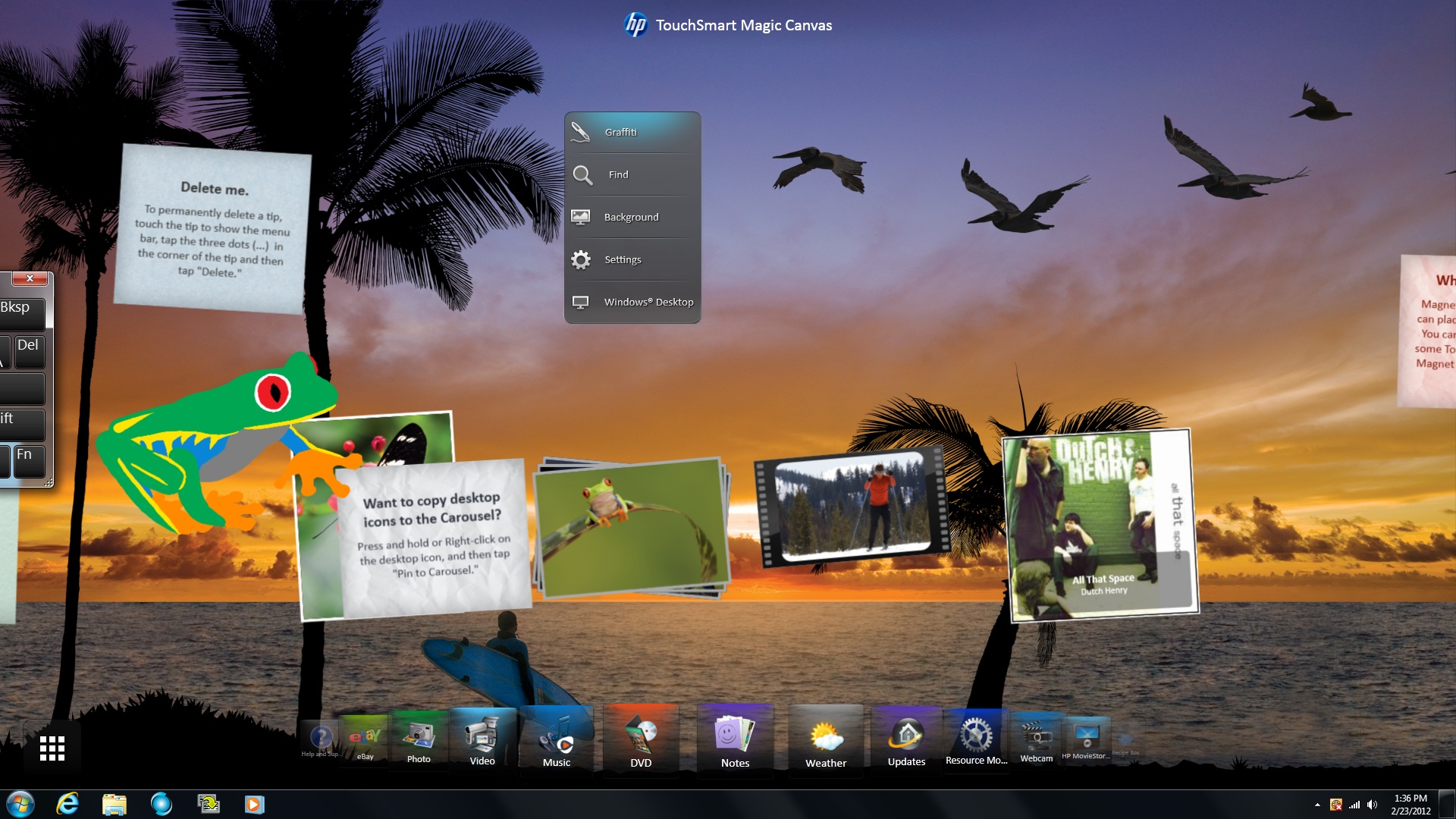This screenshot has width=1456, height=819.
Task: Tap the Fn key on on-screen keyboard
Action: [29, 460]
